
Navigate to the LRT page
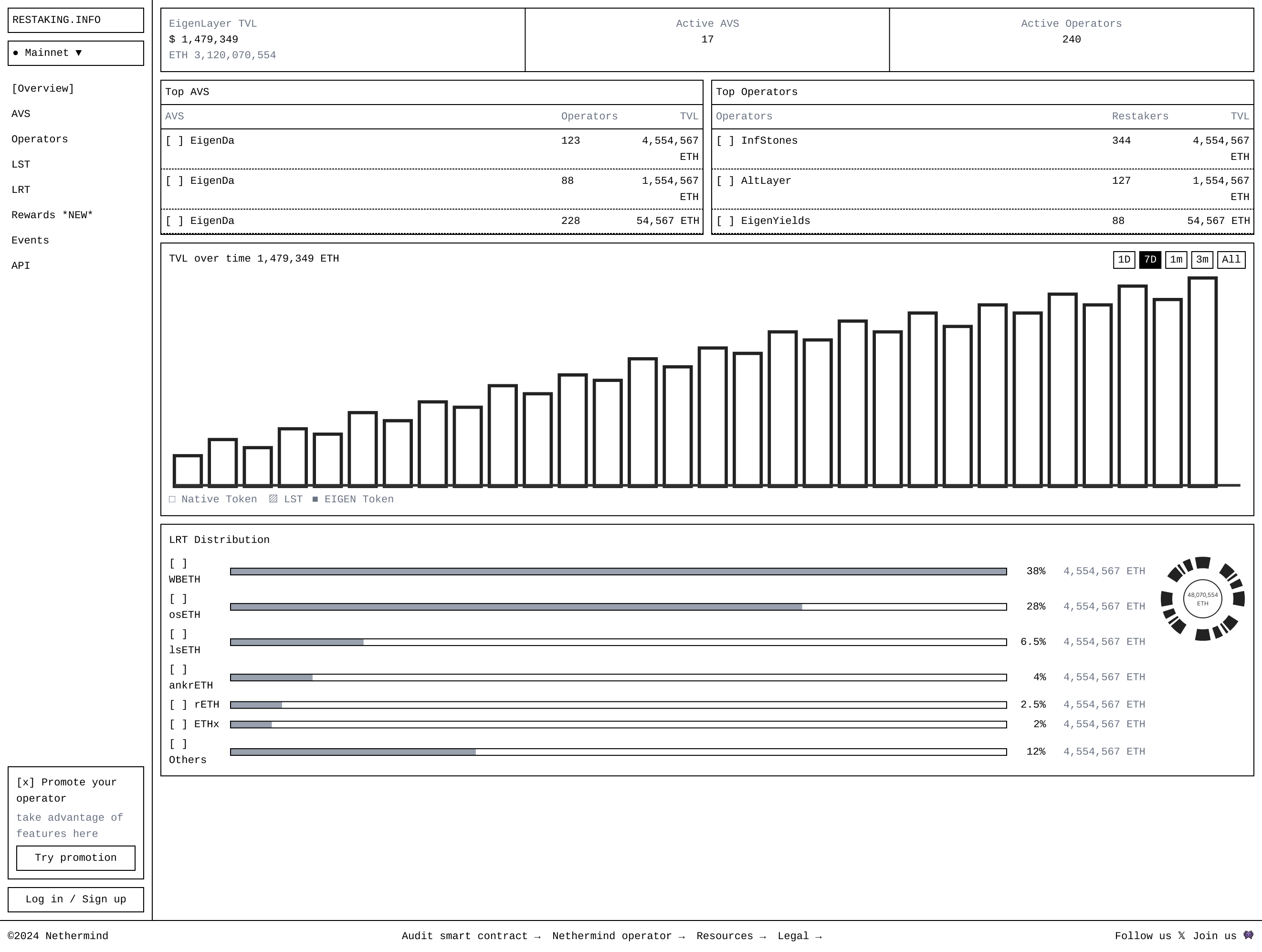coord(21,190)
